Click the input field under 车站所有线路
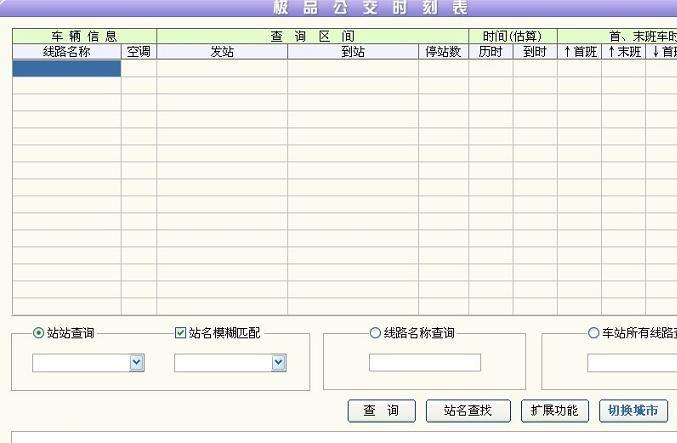The width and height of the screenshot is (677, 443). coord(631,363)
